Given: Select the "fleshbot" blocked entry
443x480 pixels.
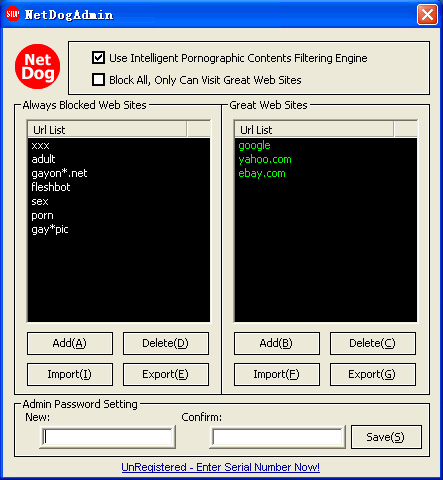Looking at the screenshot, I should pos(51,187).
